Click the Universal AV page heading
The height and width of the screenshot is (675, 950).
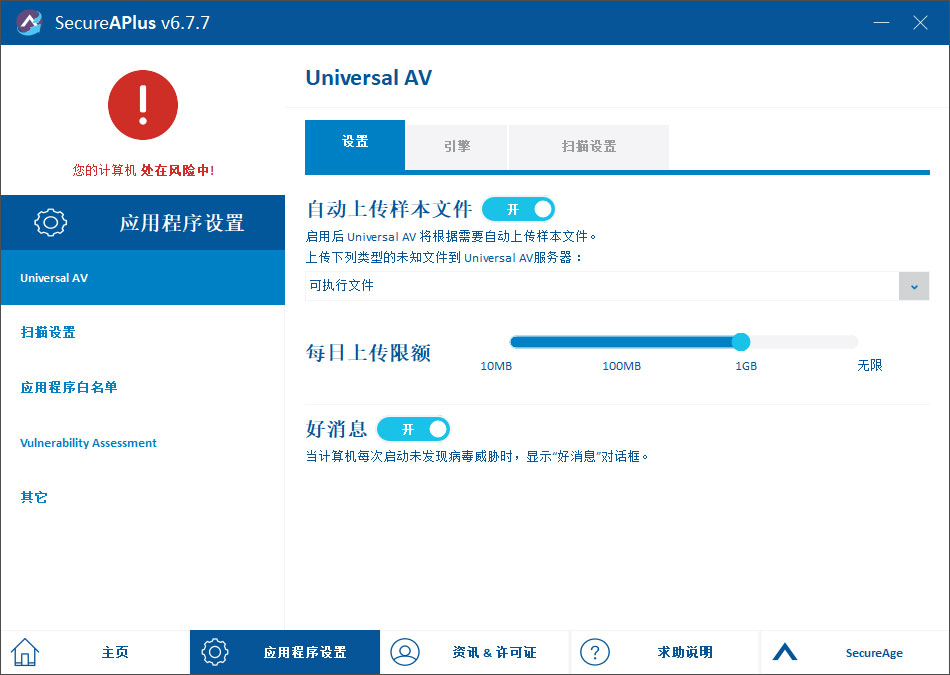click(x=368, y=78)
